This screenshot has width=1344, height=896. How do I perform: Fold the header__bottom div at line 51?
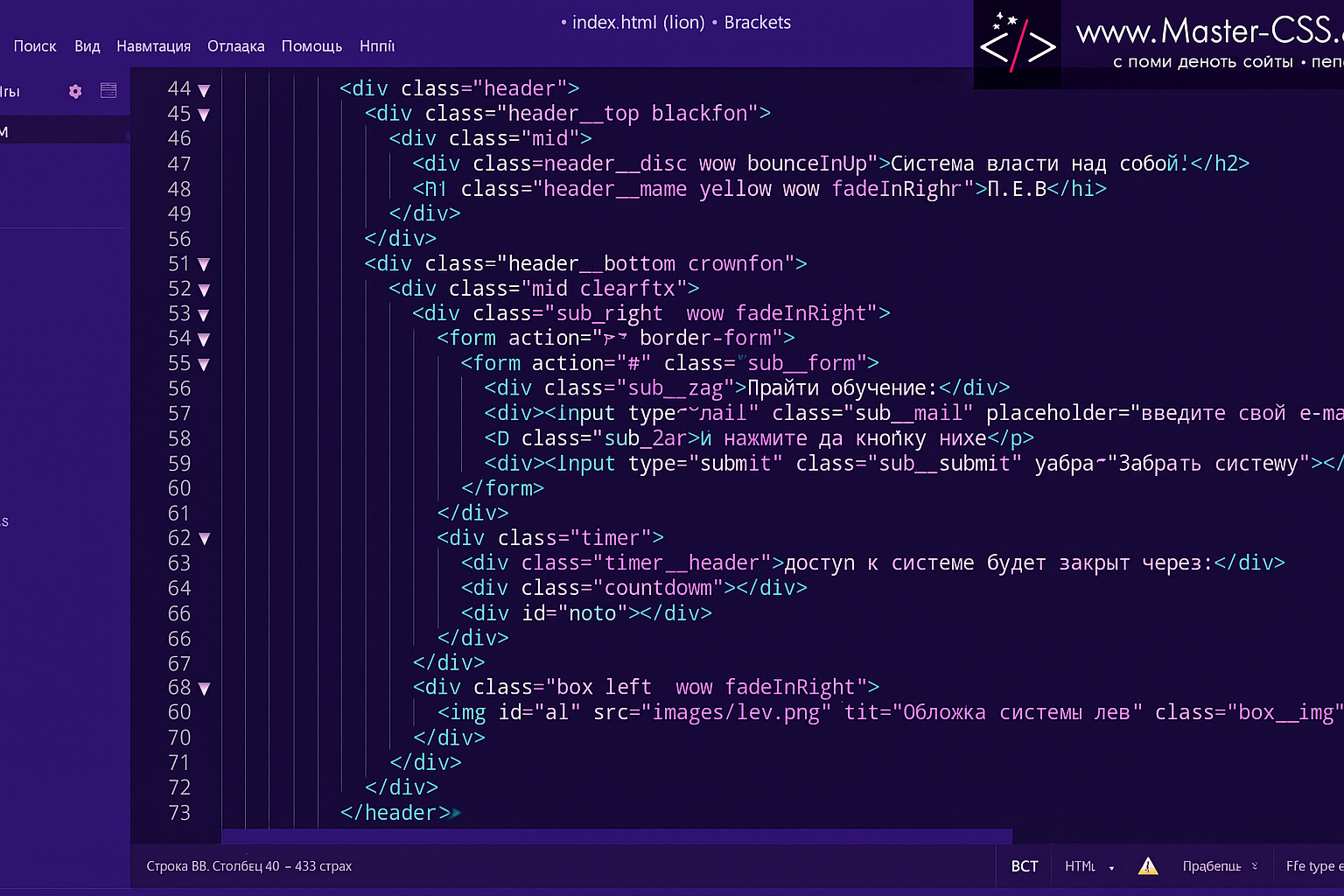click(x=204, y=264)
